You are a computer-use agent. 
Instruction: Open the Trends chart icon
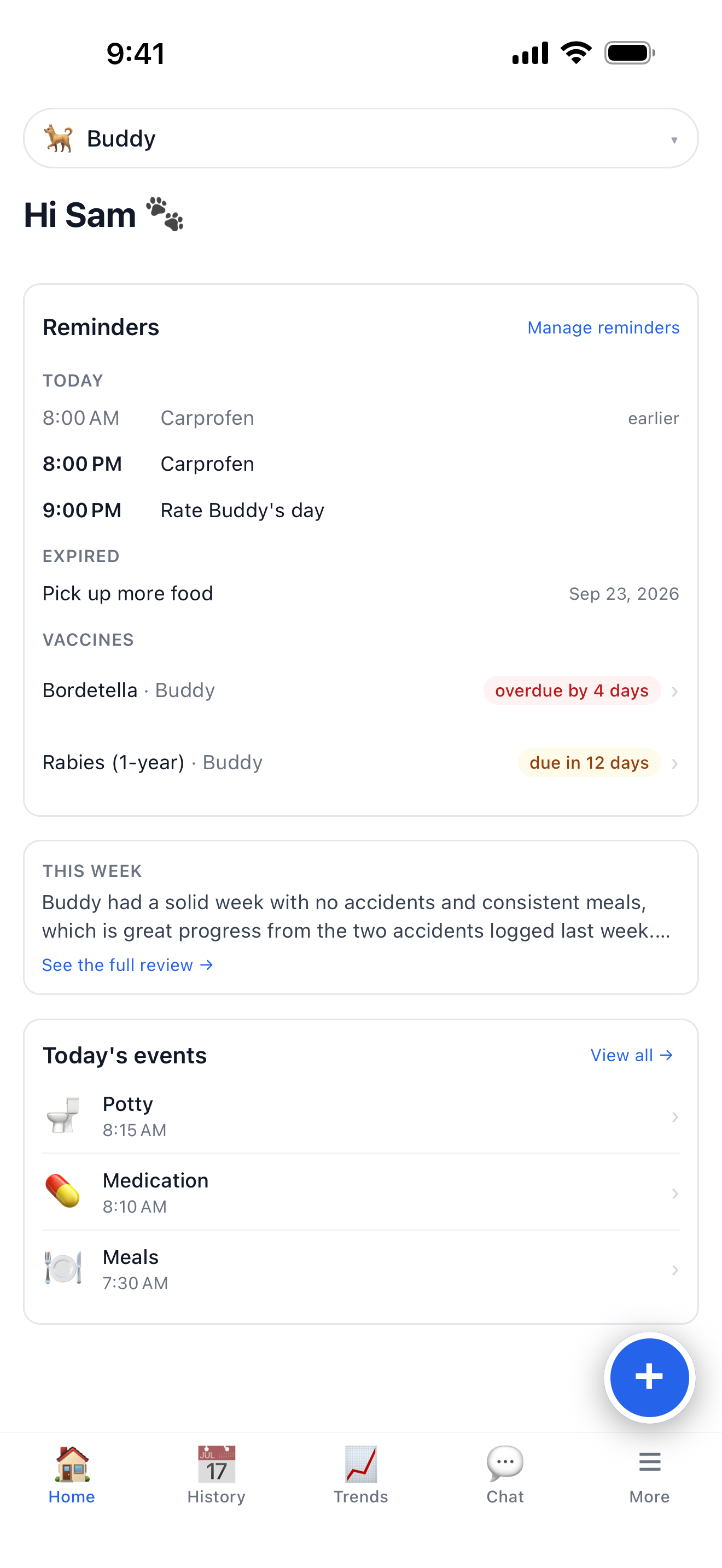(361, 1464)
